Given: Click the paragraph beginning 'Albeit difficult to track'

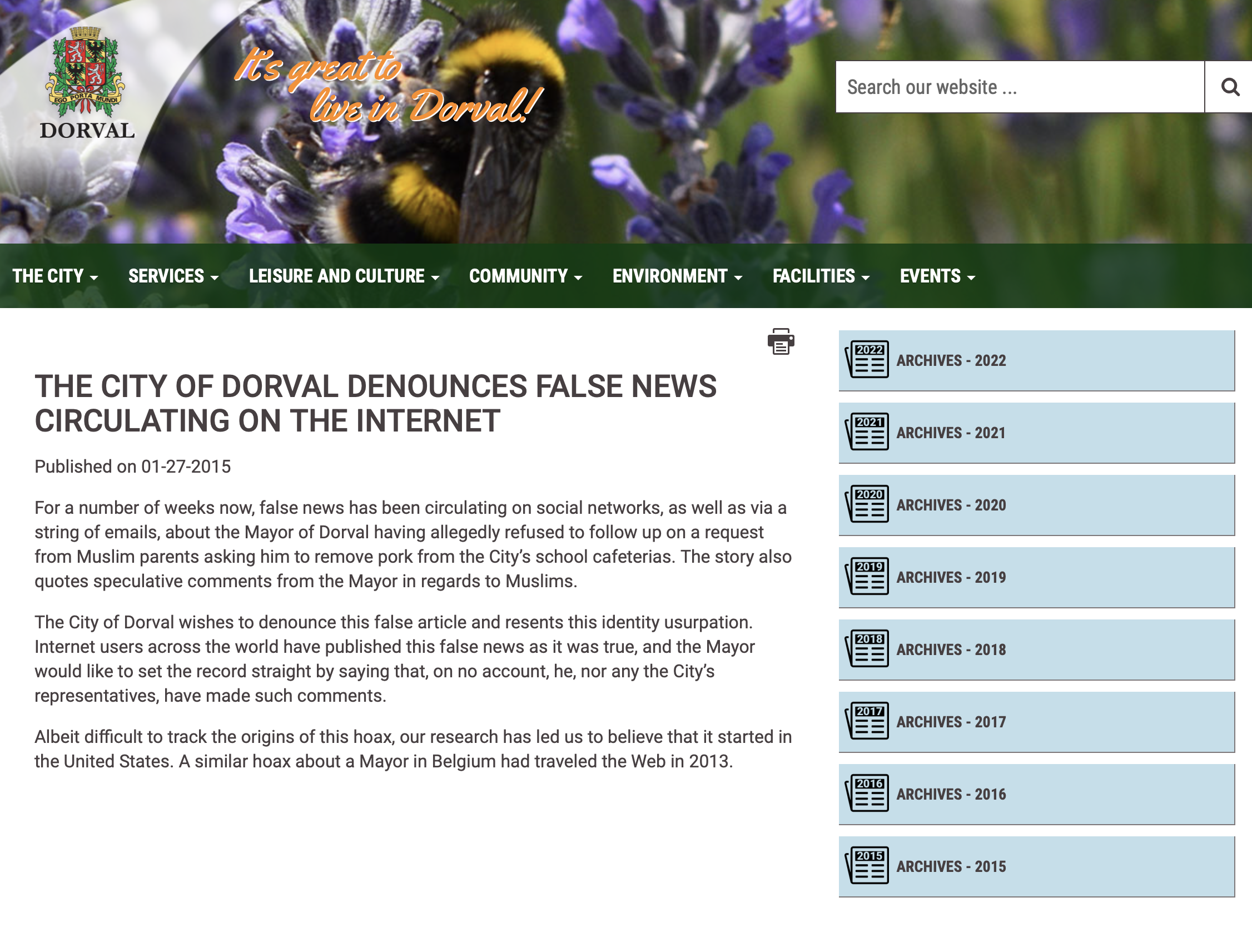Looking at the screenshot, I should [x=413, y=748].
